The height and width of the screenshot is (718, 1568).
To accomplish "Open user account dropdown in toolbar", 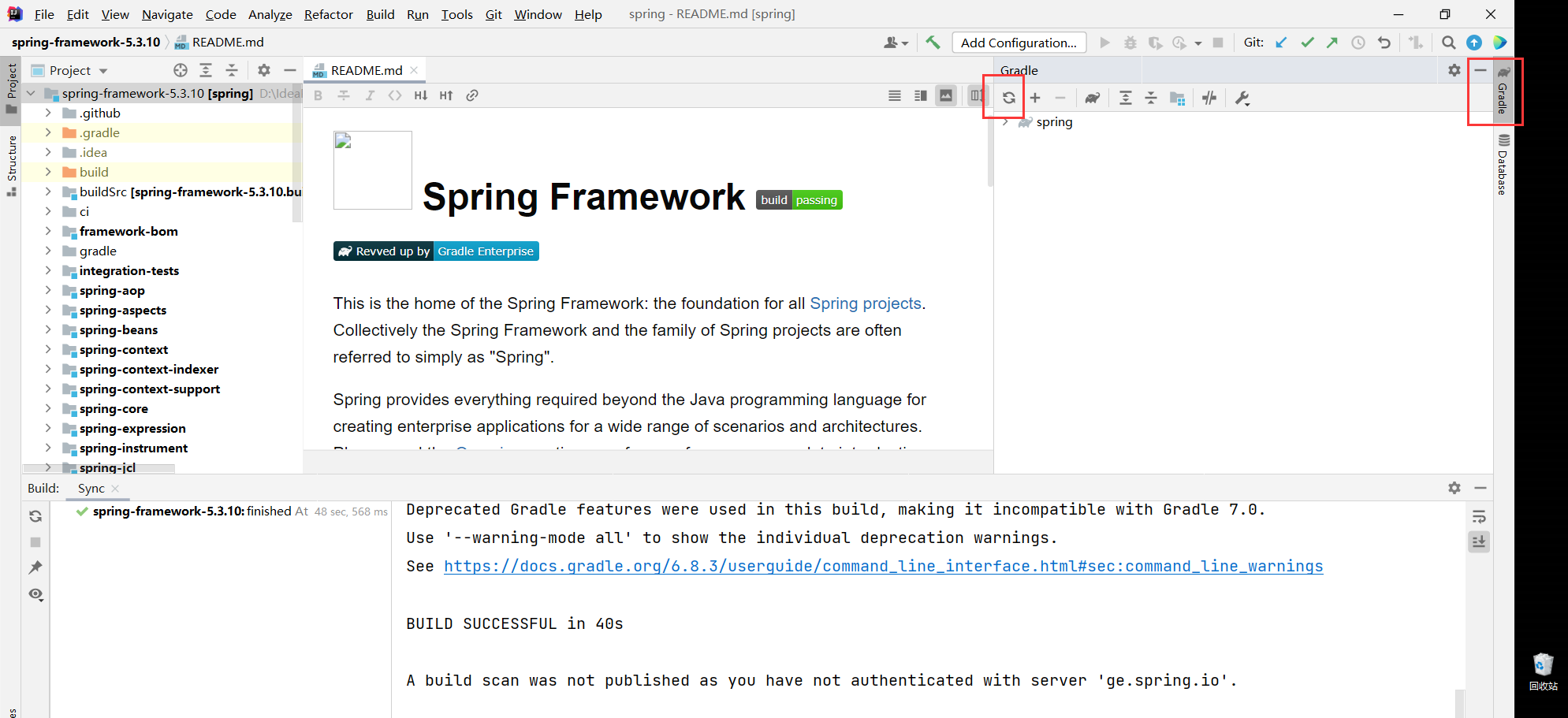I will point(896,43).
